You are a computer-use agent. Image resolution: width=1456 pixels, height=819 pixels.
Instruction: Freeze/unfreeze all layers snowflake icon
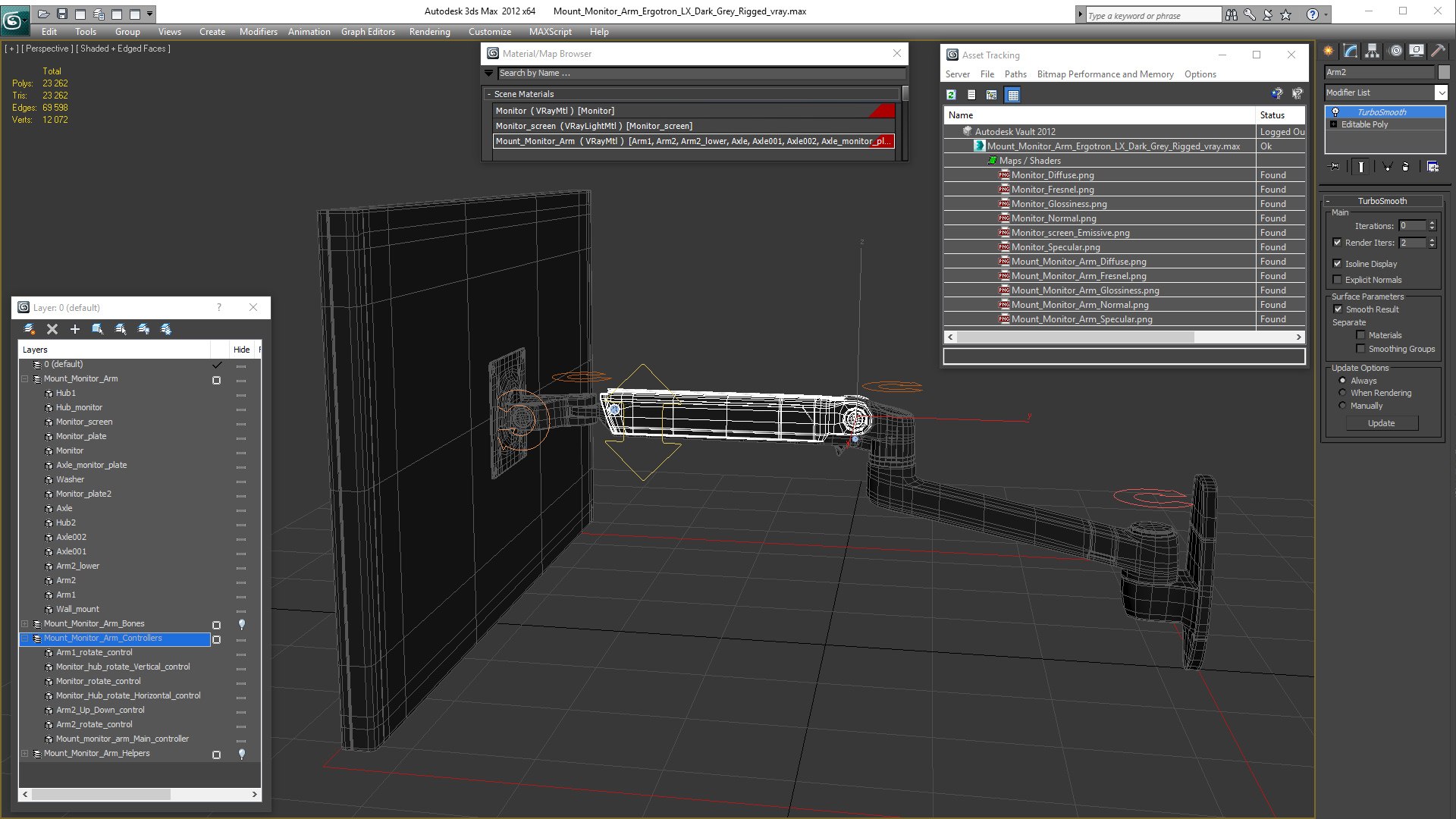coord(166,329)
